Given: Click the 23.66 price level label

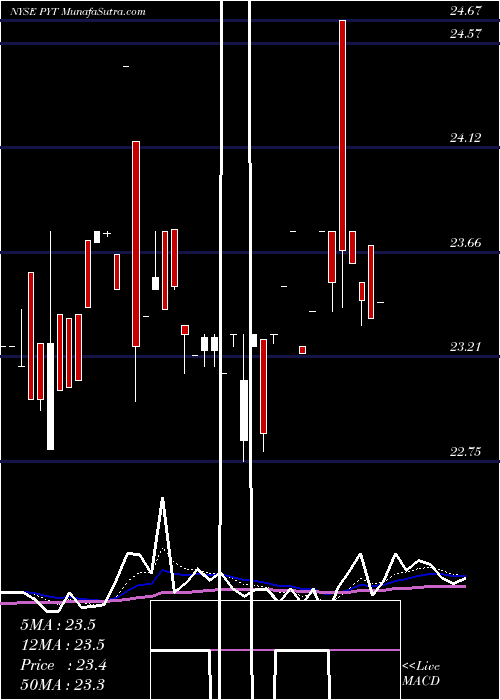Looking at the screenshot, I should point(466,243).
